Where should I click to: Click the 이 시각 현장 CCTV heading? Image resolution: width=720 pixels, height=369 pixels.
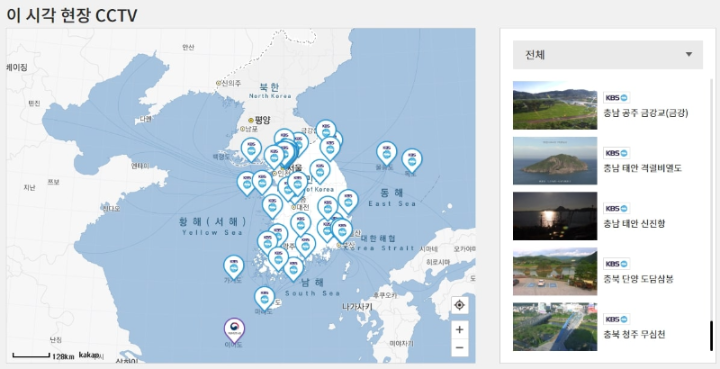72,15
